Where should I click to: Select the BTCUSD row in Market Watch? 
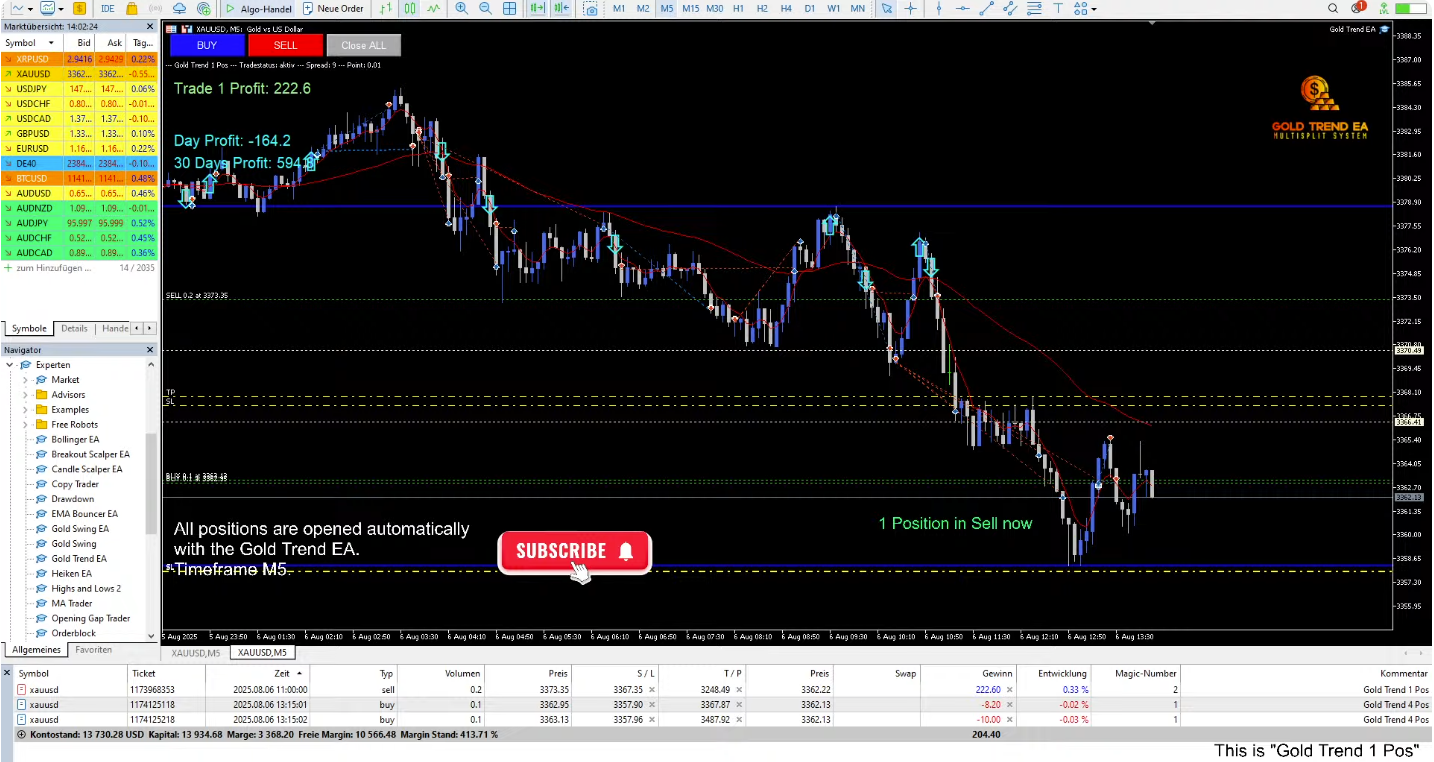pyautogui.click(x=79, y=178)
